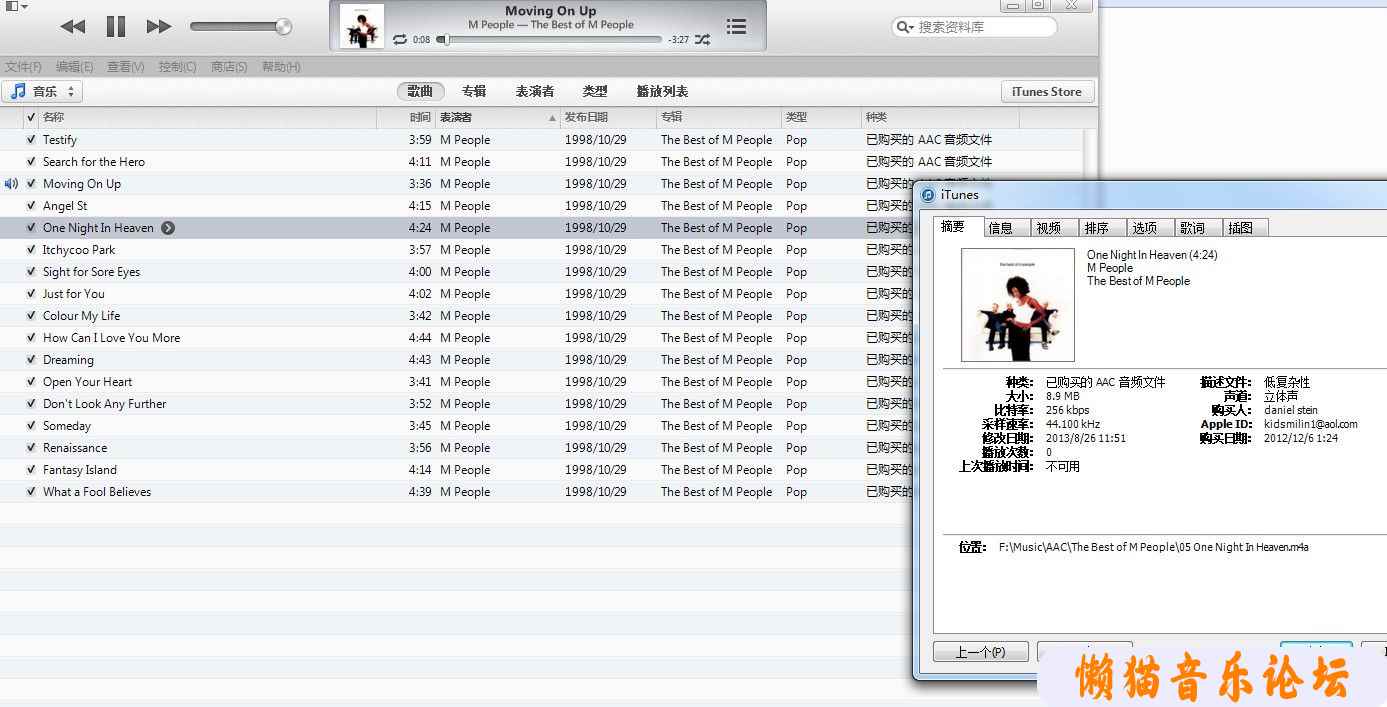The height and width of the screenshot is (707, 1387).
Task: Click the now-playing album art thumbnail
Action: (x=362, y=26)
